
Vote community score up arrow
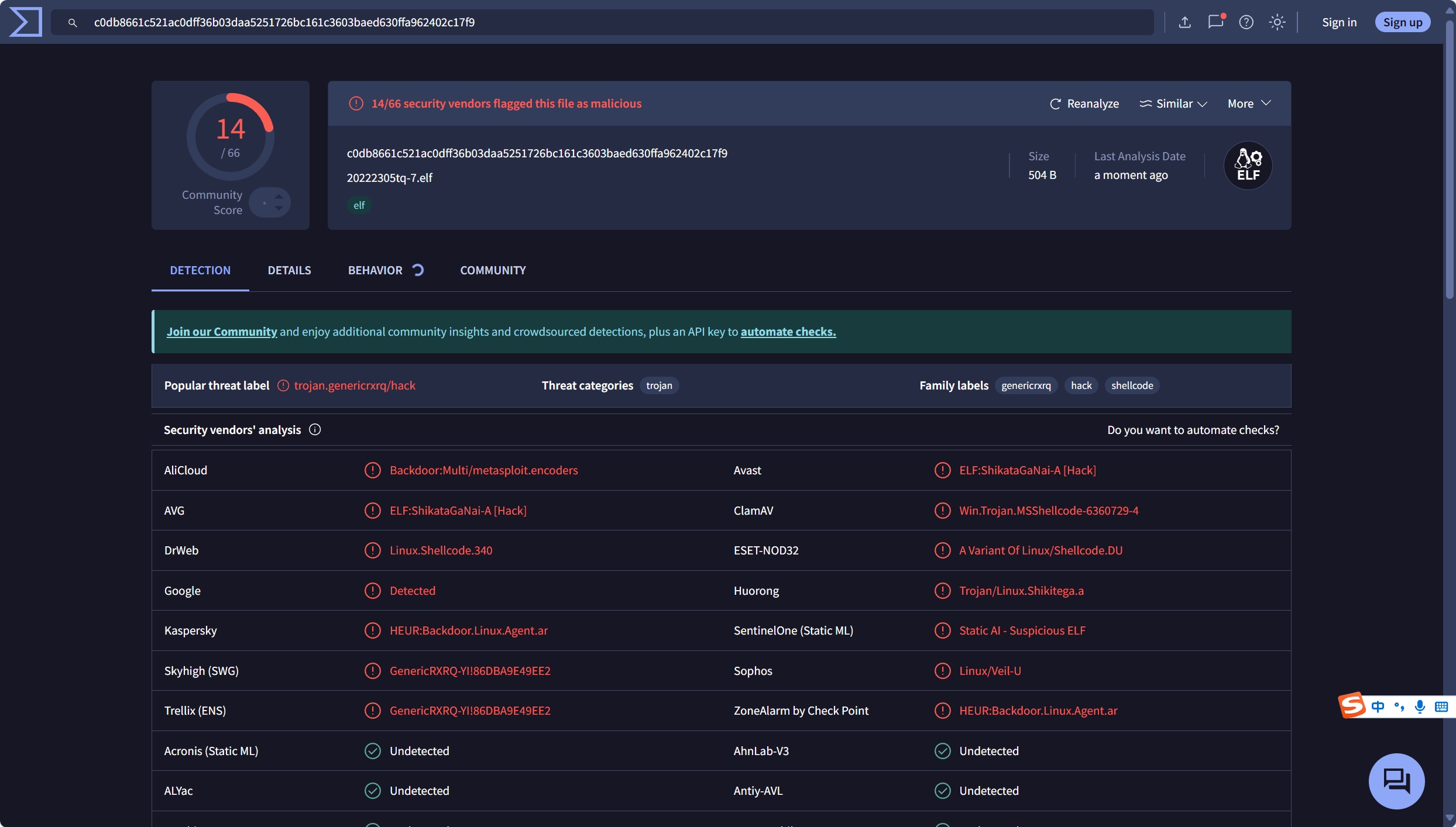tap(279, 197)
